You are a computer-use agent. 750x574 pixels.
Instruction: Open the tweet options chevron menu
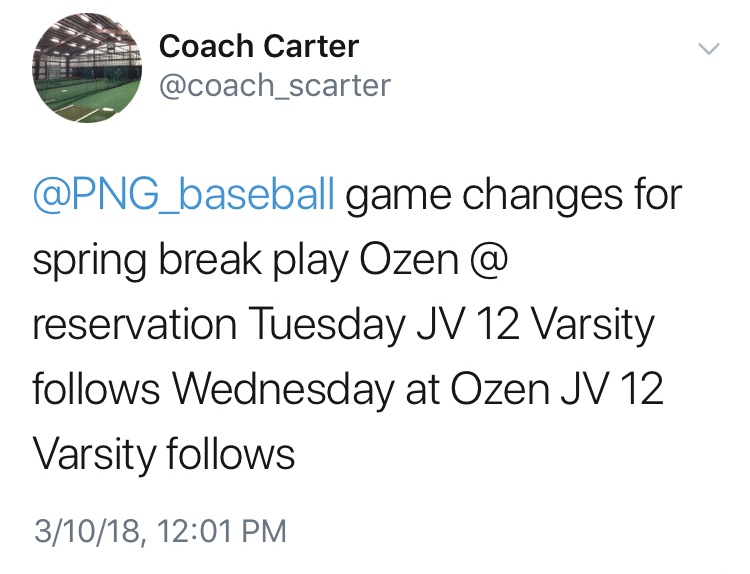[709, 48]
